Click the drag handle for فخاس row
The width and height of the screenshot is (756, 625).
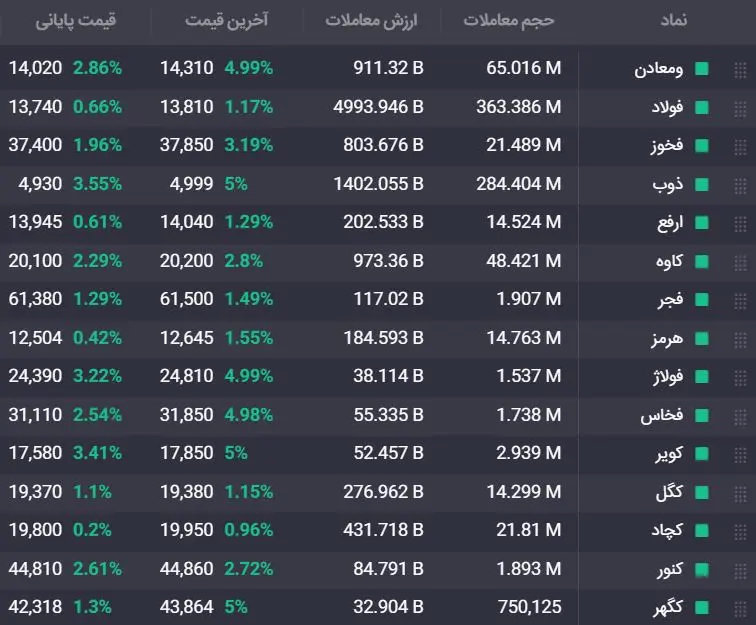tap(740, 417)
